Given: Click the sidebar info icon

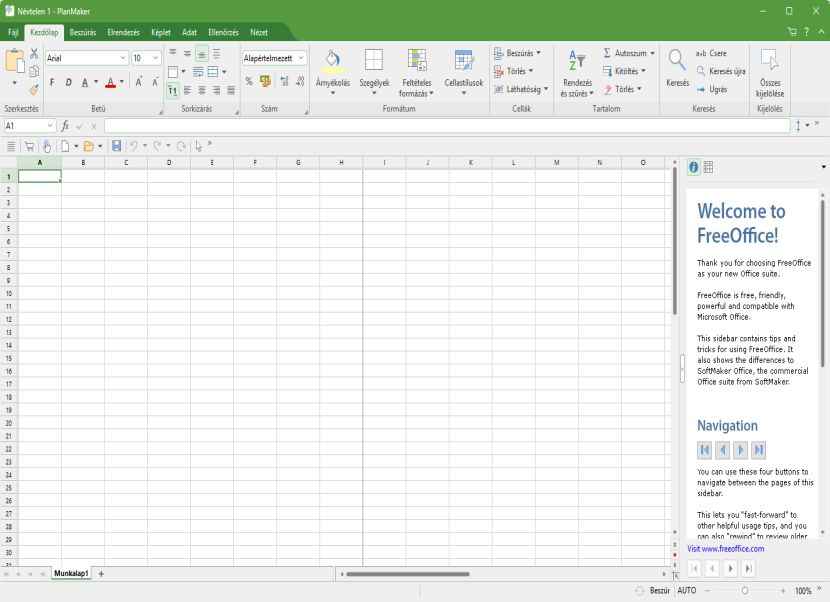Looking at the screenshot, I should pyautogui.click(x=693, y=167).
